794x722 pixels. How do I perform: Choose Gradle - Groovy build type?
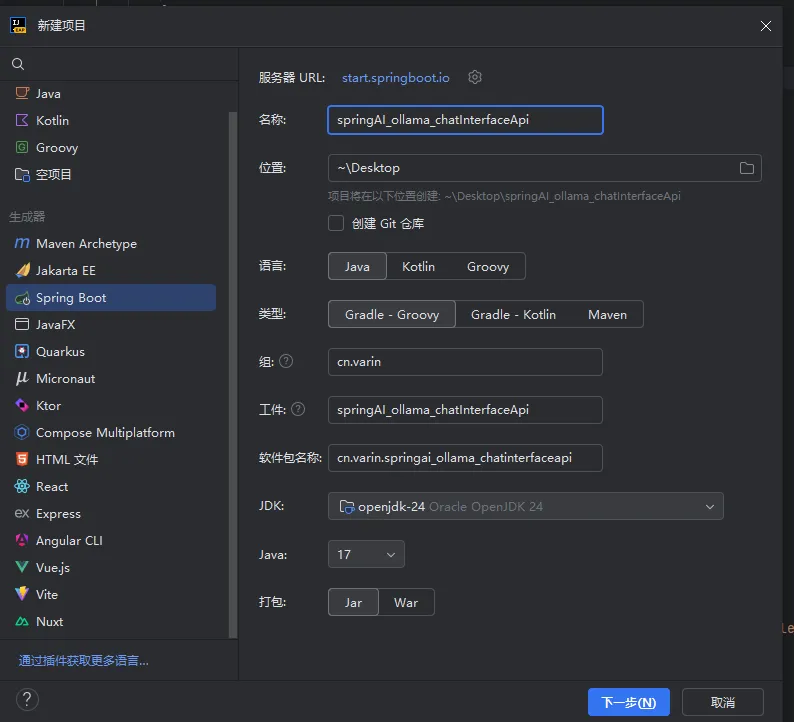[x=392, y=314]
